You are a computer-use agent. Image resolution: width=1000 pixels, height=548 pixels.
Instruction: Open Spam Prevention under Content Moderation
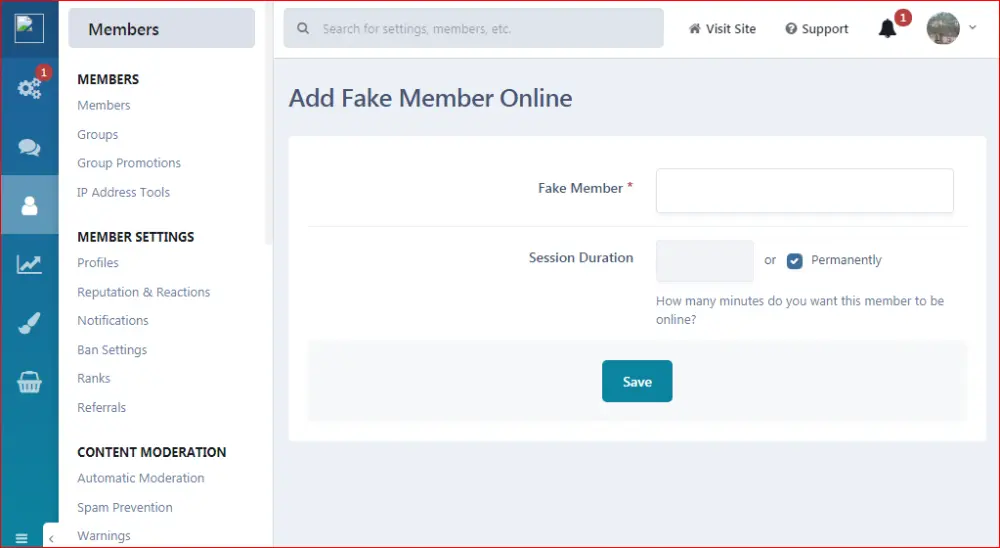point(125,507)
